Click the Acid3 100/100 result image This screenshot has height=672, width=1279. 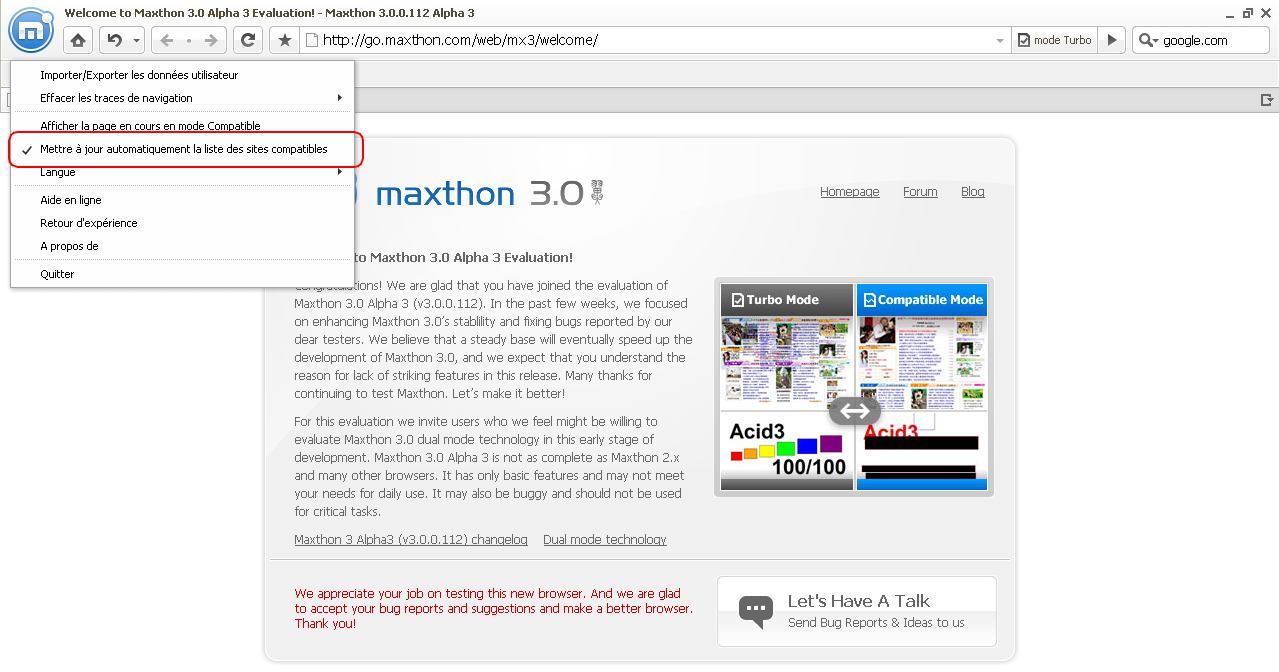[x=787, y=451]
